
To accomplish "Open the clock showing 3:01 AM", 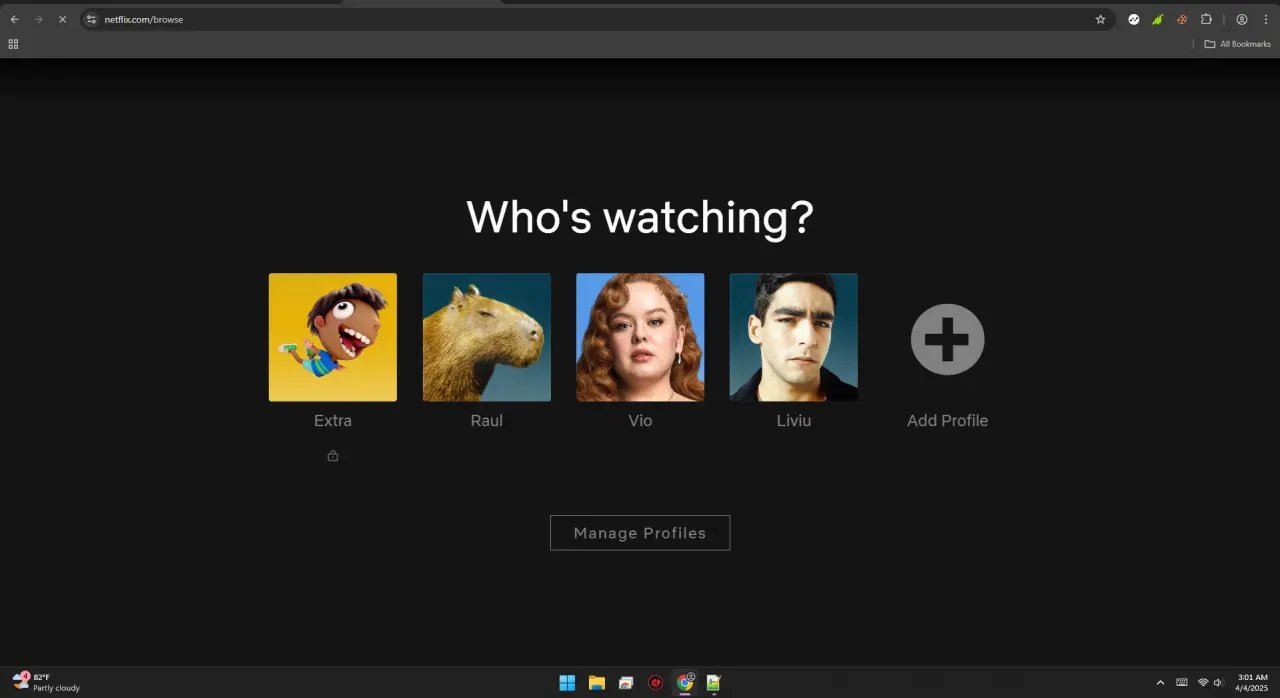I will tap(1253, 682).
